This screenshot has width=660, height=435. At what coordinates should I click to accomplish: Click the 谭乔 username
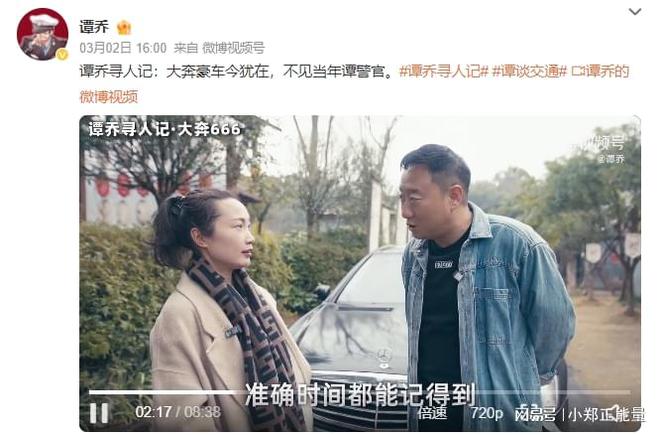[x=94, y=27]
